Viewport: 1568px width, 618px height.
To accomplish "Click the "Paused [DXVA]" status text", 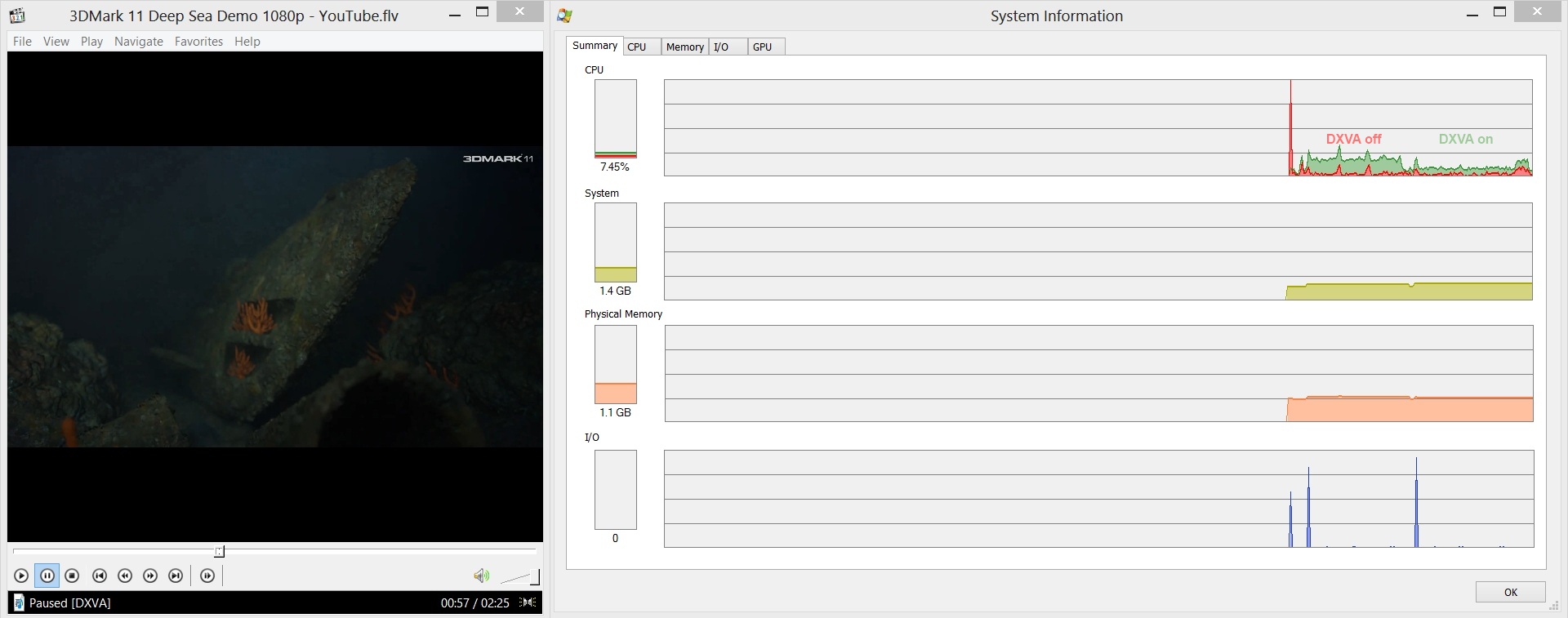I will click(70, 603).
